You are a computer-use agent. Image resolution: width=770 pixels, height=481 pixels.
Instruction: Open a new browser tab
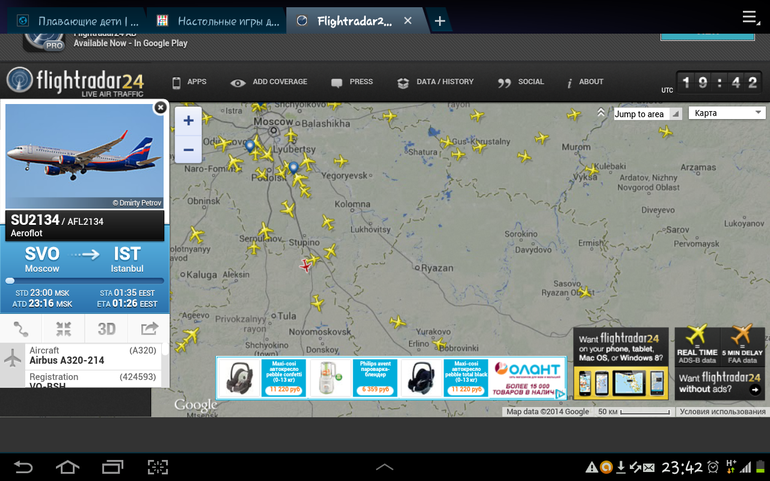point(440,21)
